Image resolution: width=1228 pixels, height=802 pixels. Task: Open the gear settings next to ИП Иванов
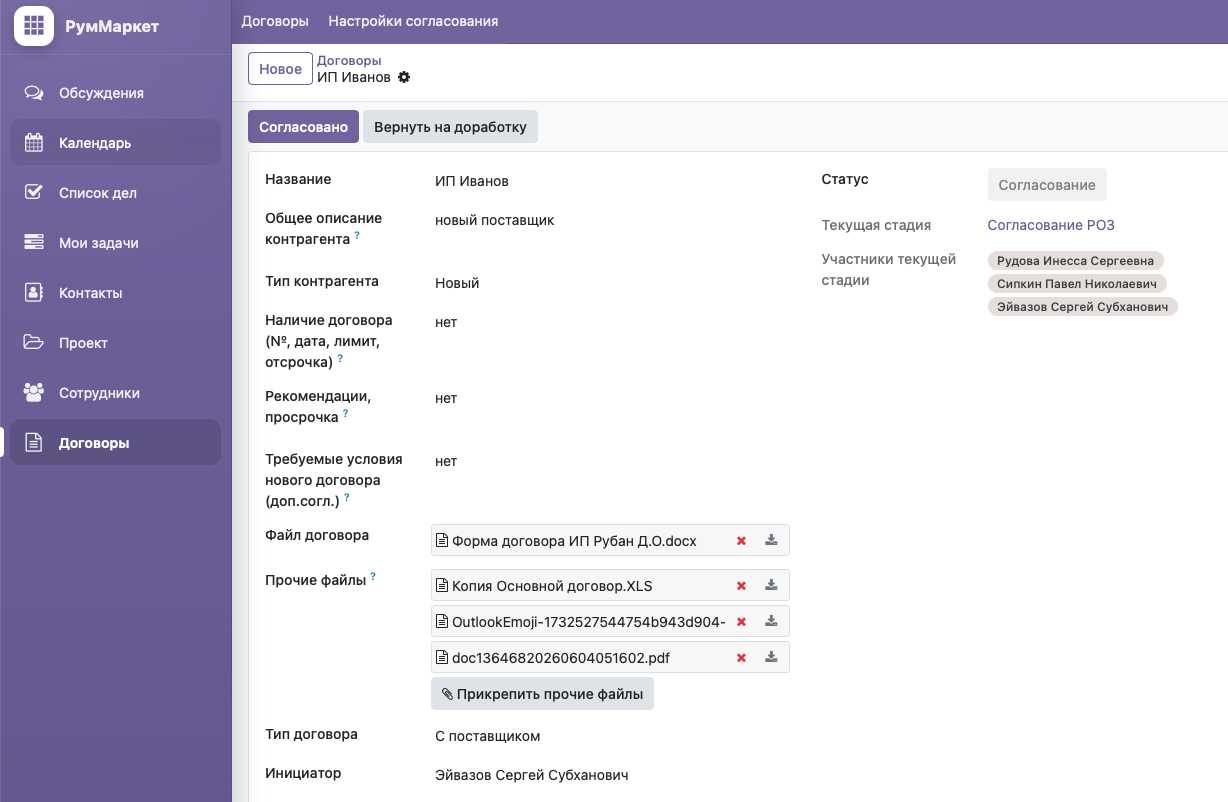(x=404, y=78)
